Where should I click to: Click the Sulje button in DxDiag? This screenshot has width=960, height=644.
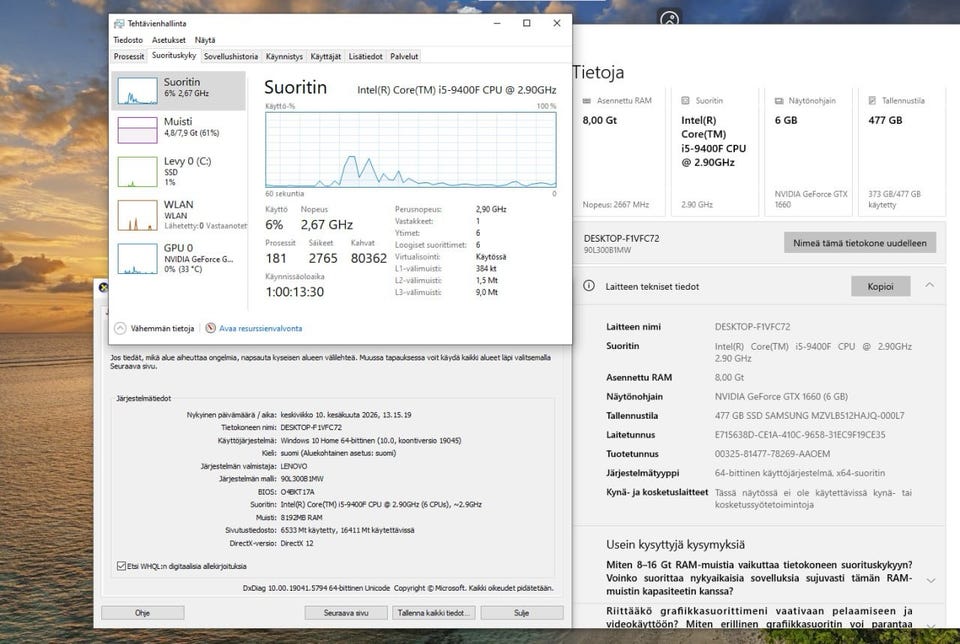point(522,612)
